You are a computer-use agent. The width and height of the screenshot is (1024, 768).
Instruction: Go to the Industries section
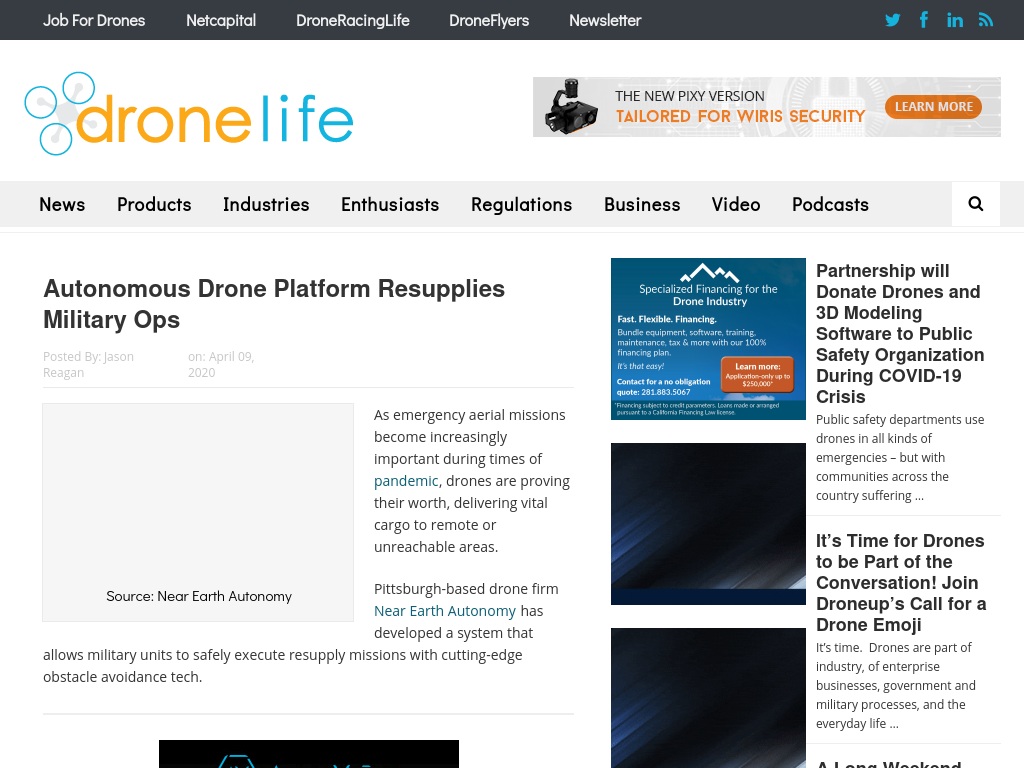click(x=266, y=204)
